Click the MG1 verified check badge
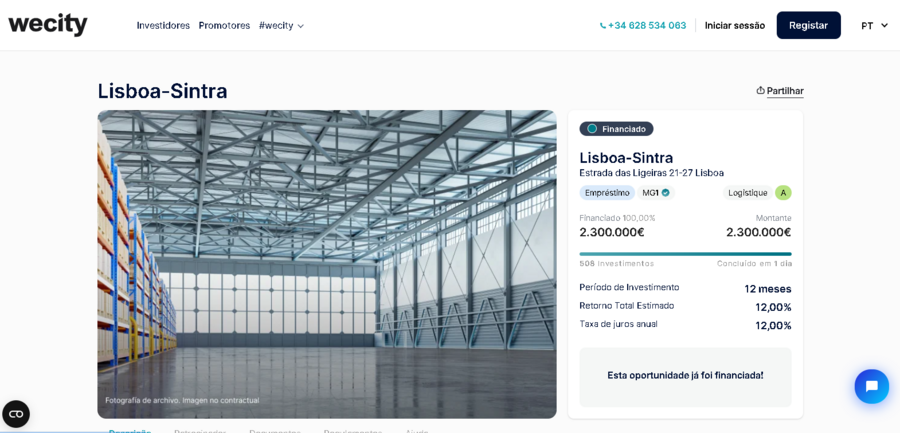Screen dimensions: 900x433 point(665,193)
